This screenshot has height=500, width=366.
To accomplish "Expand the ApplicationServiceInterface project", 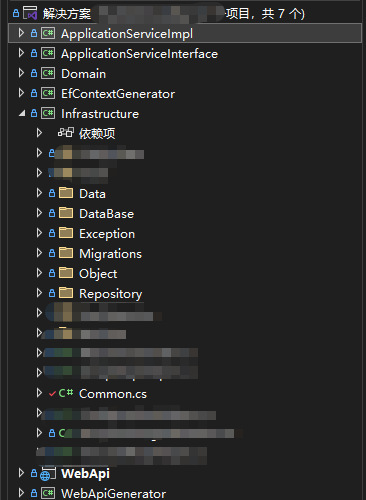I will point(21,53).
